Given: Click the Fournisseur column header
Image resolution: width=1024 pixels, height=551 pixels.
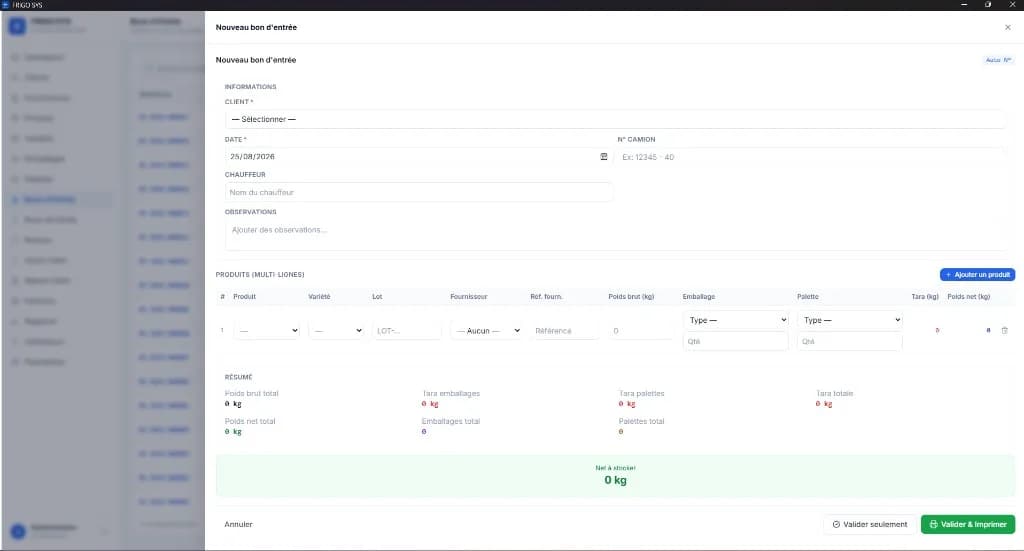Looking at the screenshot, I should pyautogui.click(x=469, y=296).
